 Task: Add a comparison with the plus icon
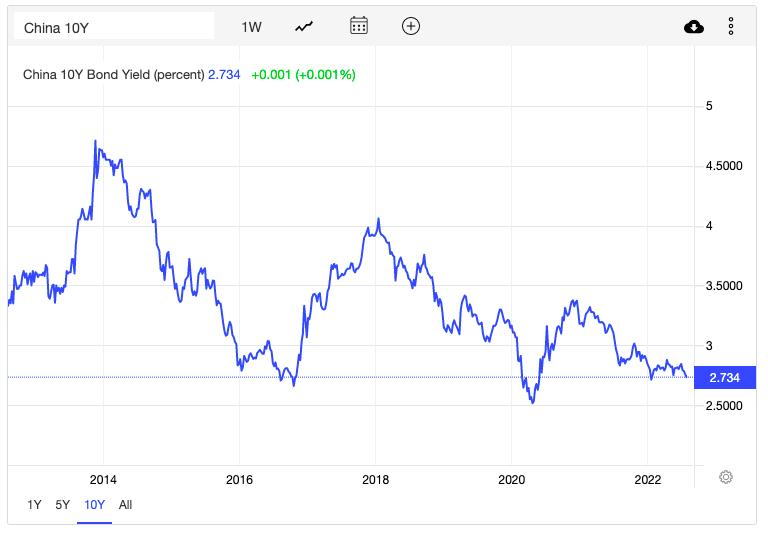pyautogui.click(x=410, y=26)
